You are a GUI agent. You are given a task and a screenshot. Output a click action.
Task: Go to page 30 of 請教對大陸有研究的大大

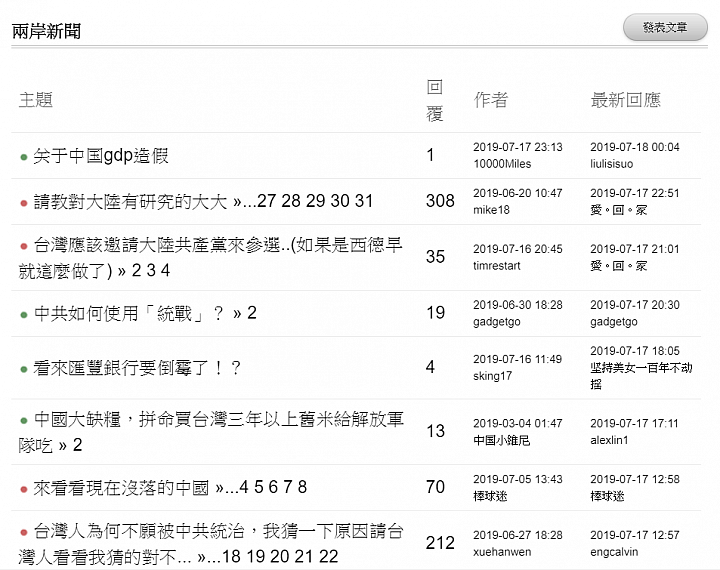[340, 201]
